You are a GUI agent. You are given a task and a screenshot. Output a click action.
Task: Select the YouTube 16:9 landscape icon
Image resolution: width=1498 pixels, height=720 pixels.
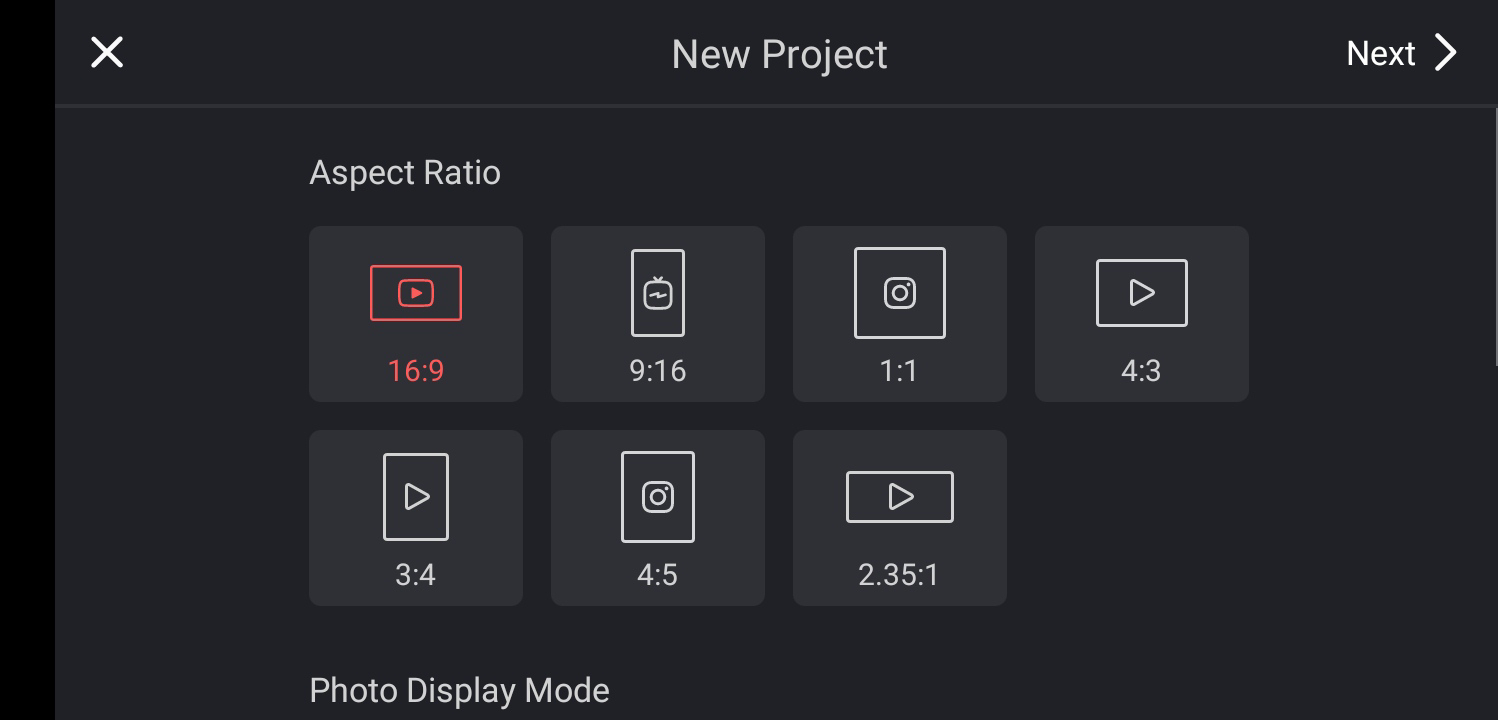tap(416, 293)
